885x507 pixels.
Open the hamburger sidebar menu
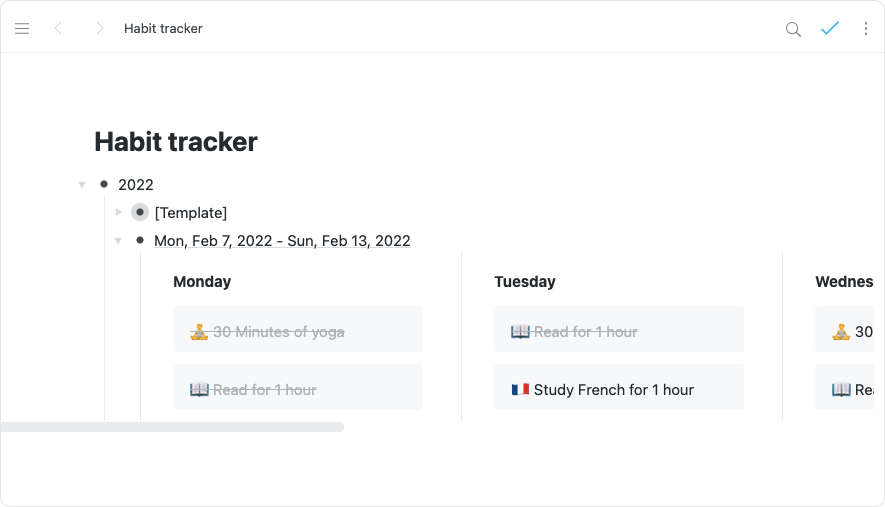pos(22,29)
